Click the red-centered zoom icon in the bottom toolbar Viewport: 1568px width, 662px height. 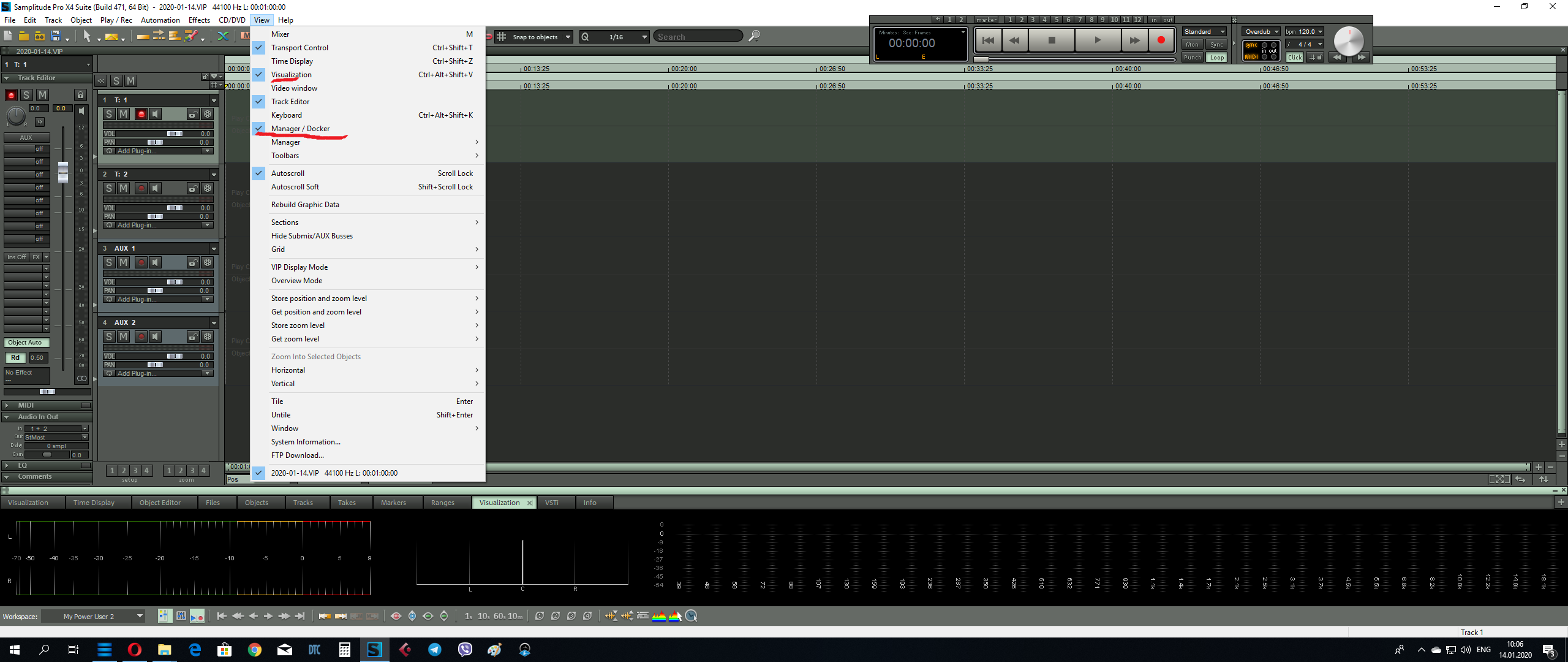coord(396,616)
